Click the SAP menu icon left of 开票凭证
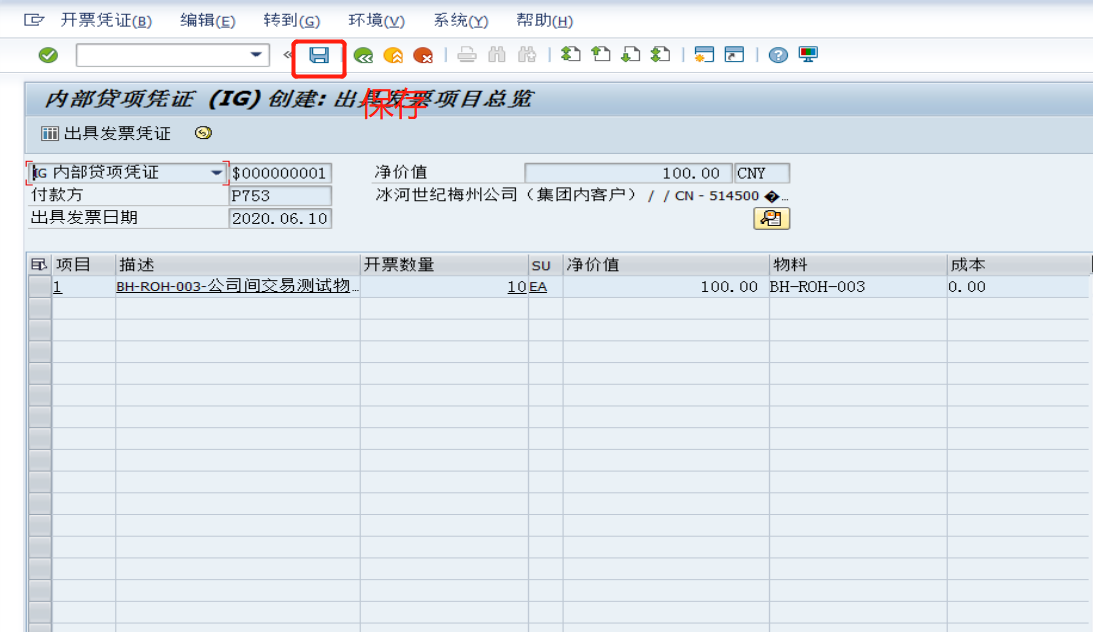This screenshot has height=632, width=1093. (x=34, y=20)
